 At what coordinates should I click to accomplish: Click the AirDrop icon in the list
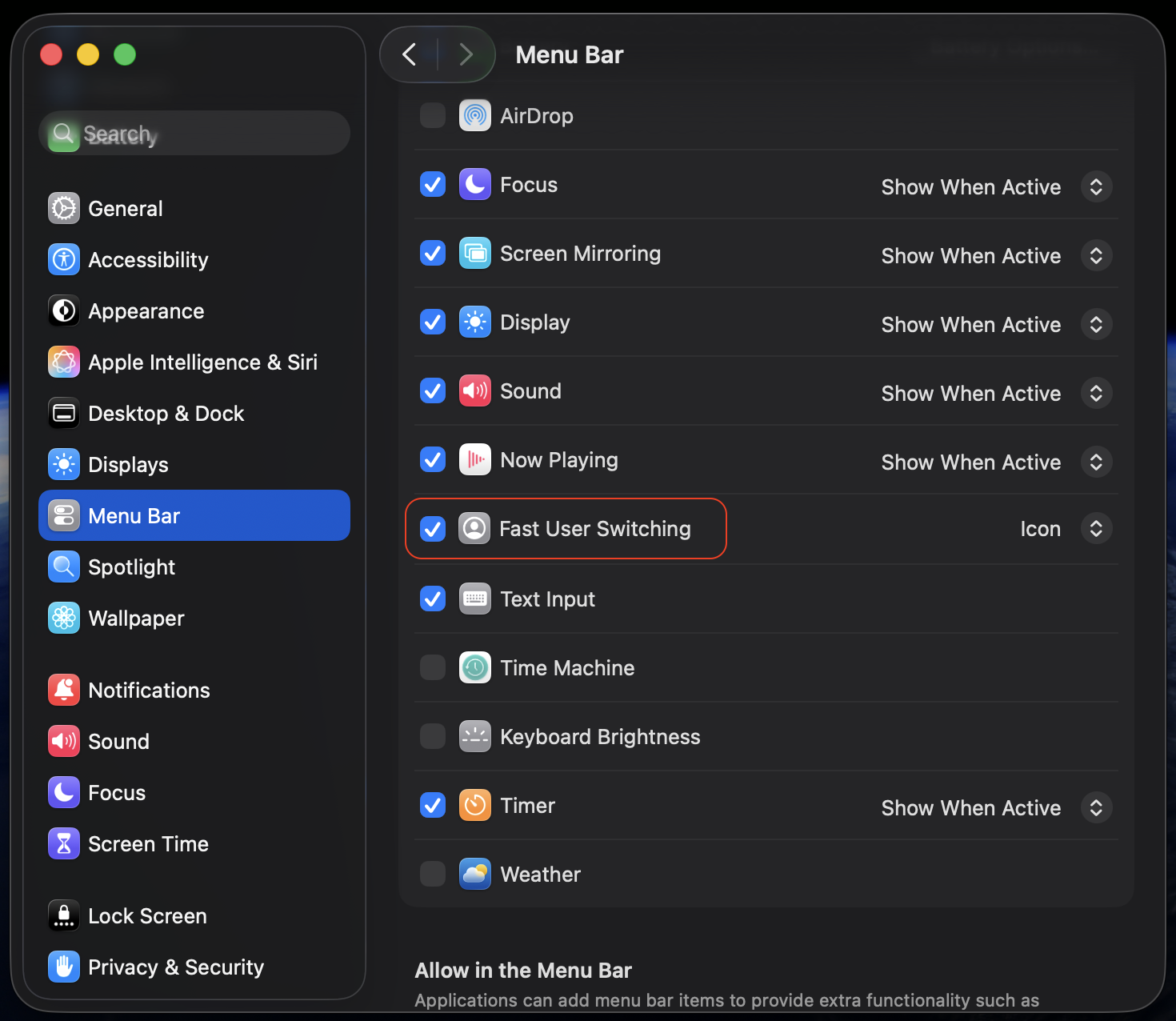click(475, 116)
